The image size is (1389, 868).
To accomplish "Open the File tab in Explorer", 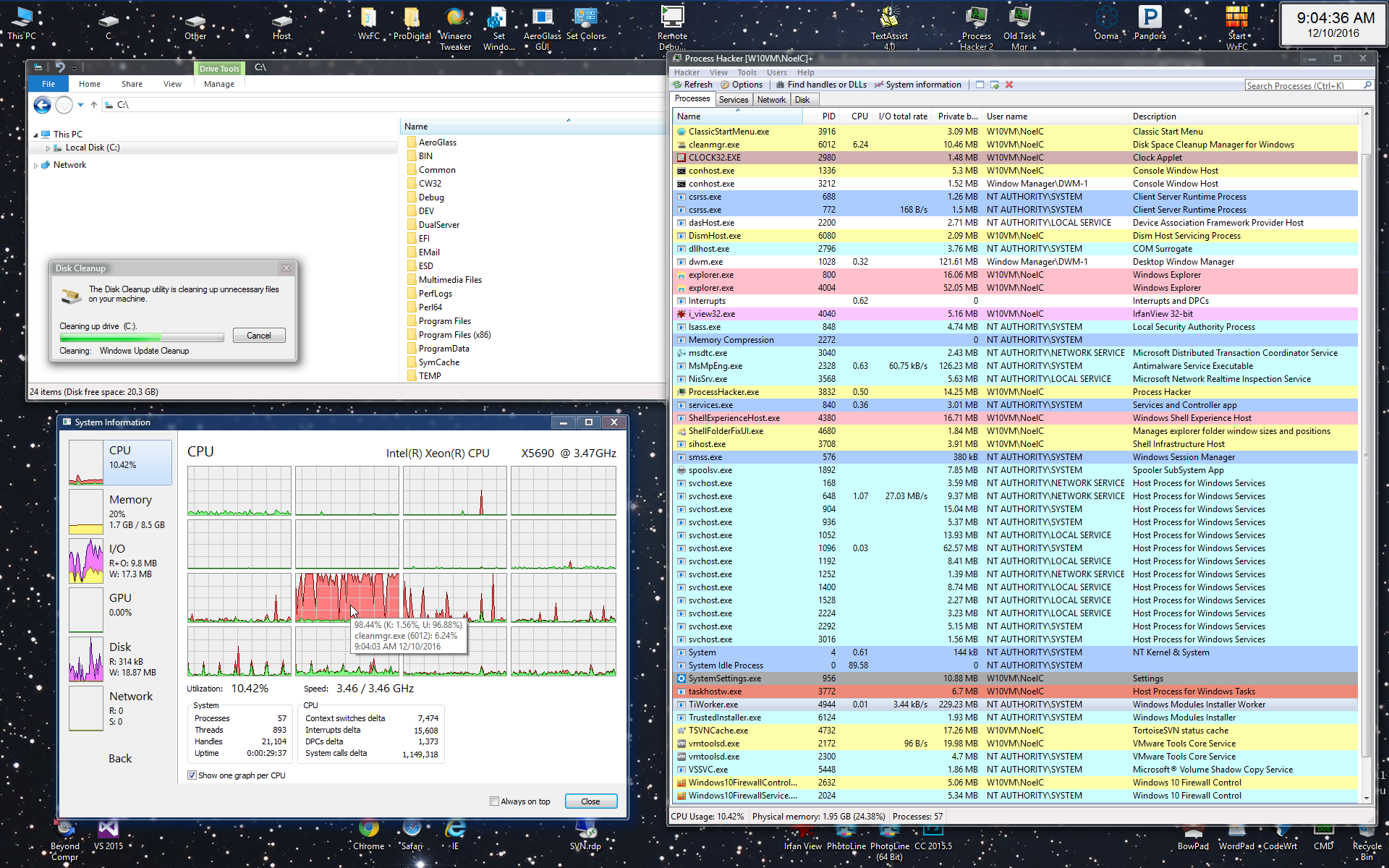I will click(48, 84).
